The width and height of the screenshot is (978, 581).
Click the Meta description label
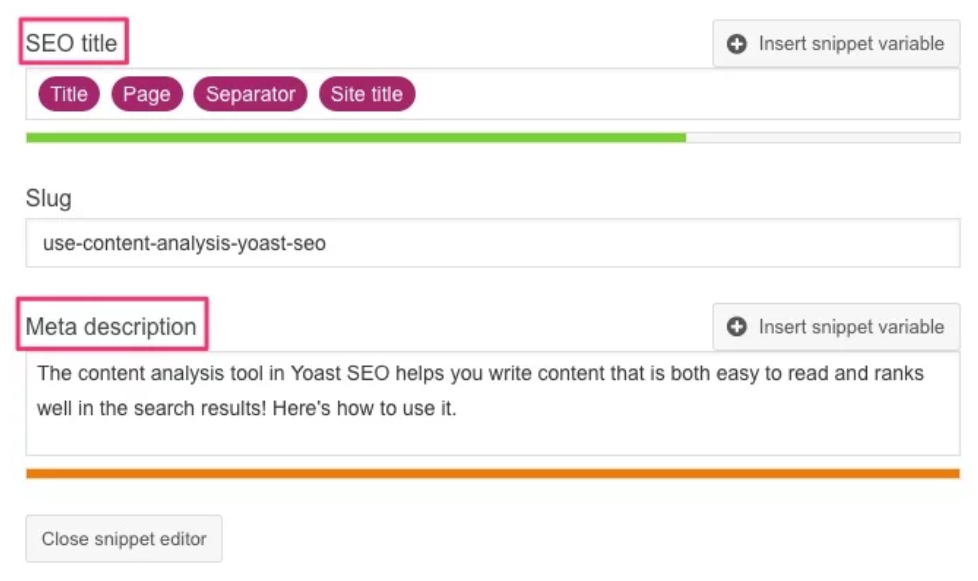[111, 326]
